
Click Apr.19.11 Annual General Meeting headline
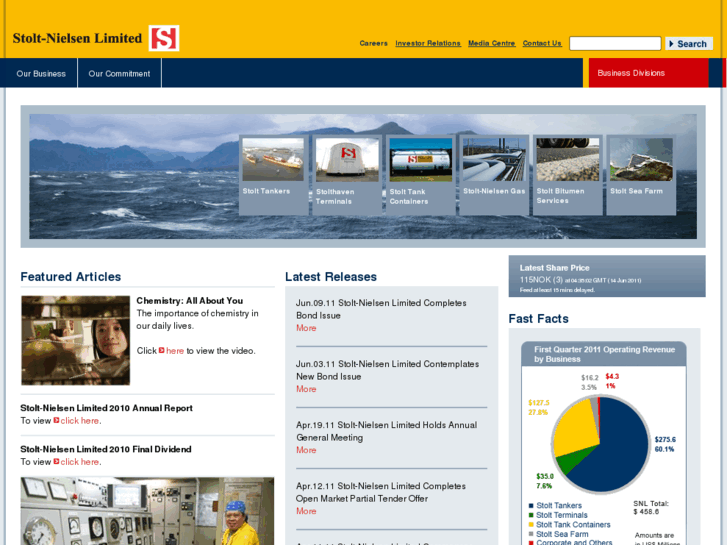coord(387,431)
